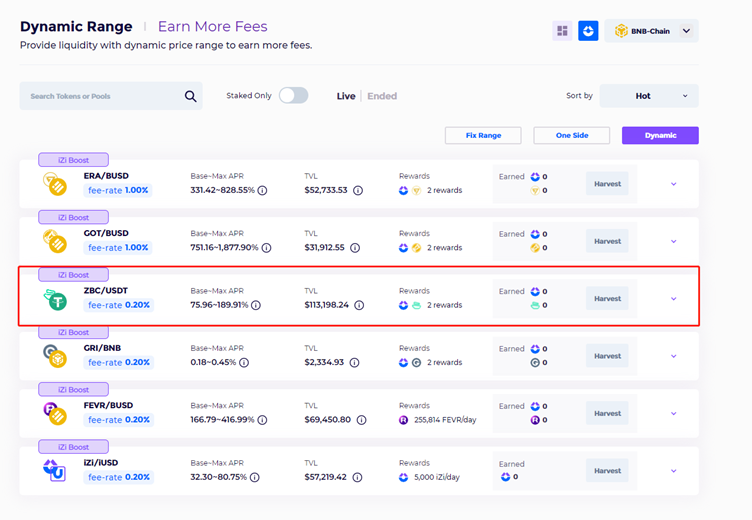Harvest rewards for iZi/iUSD pool
The width and height of the screenshot is (752, 520).
(x=607, y=471)
